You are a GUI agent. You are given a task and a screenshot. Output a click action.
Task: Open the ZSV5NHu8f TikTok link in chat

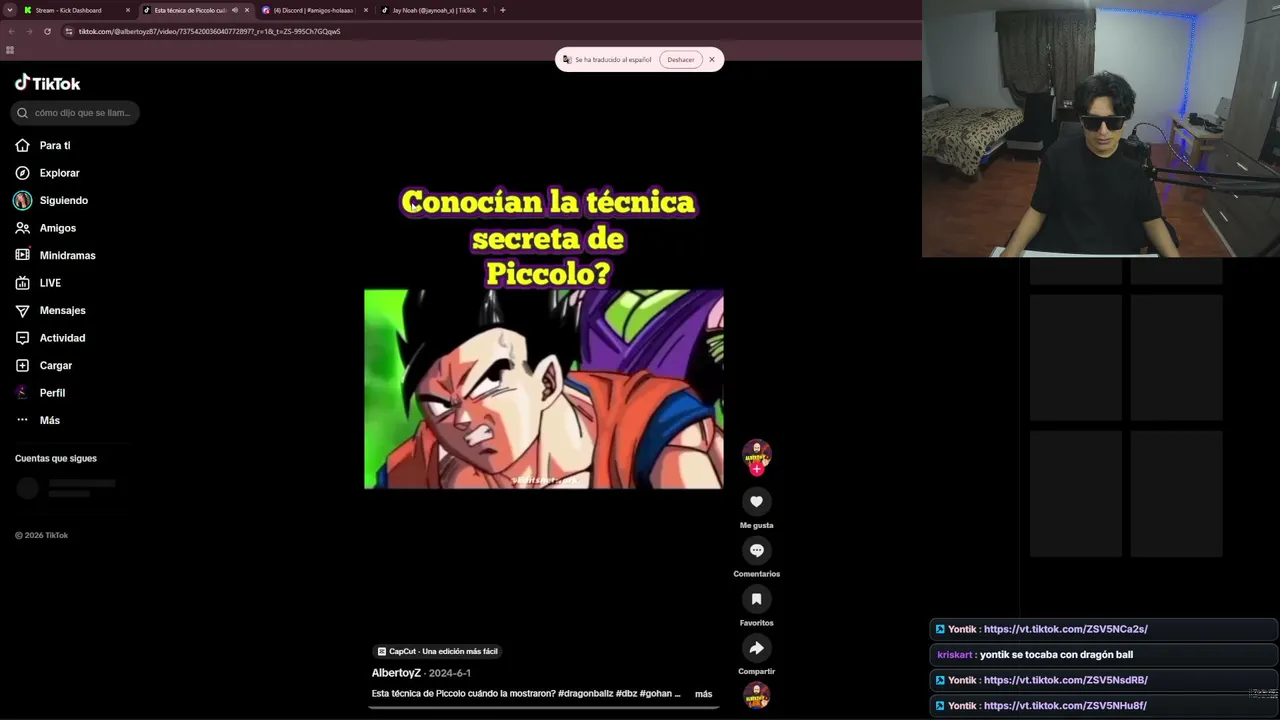1065,706
